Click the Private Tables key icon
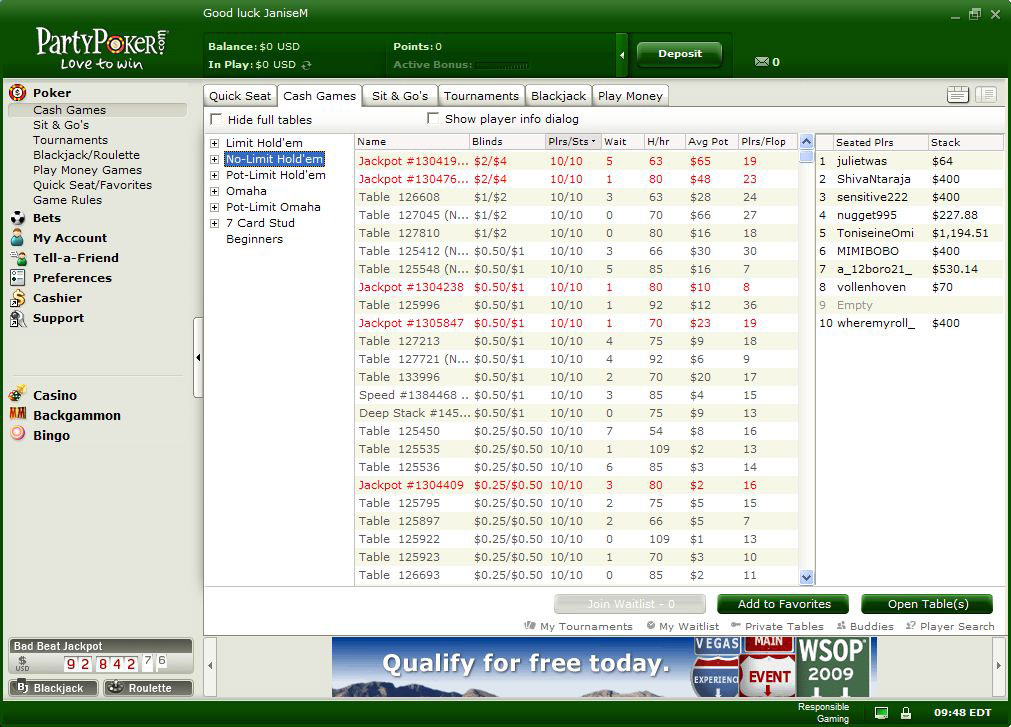Image resolution: width=1011 pixels, height=727 pixels. click(736, 625)
